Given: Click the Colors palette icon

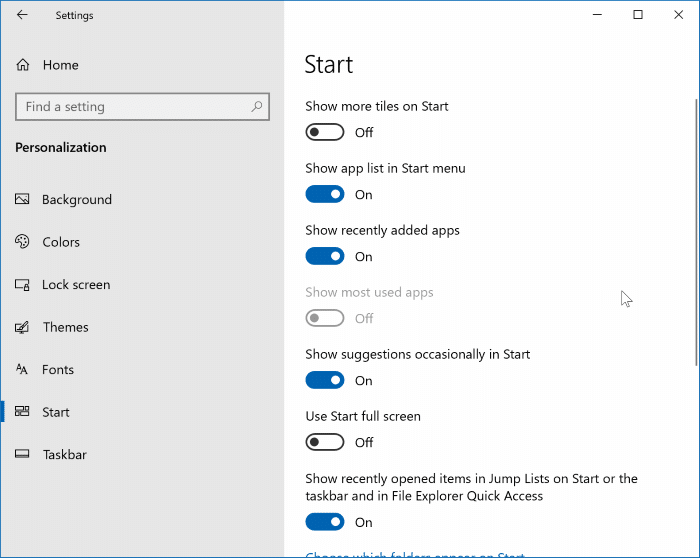Looking at the screenshot, I should 22,242.
